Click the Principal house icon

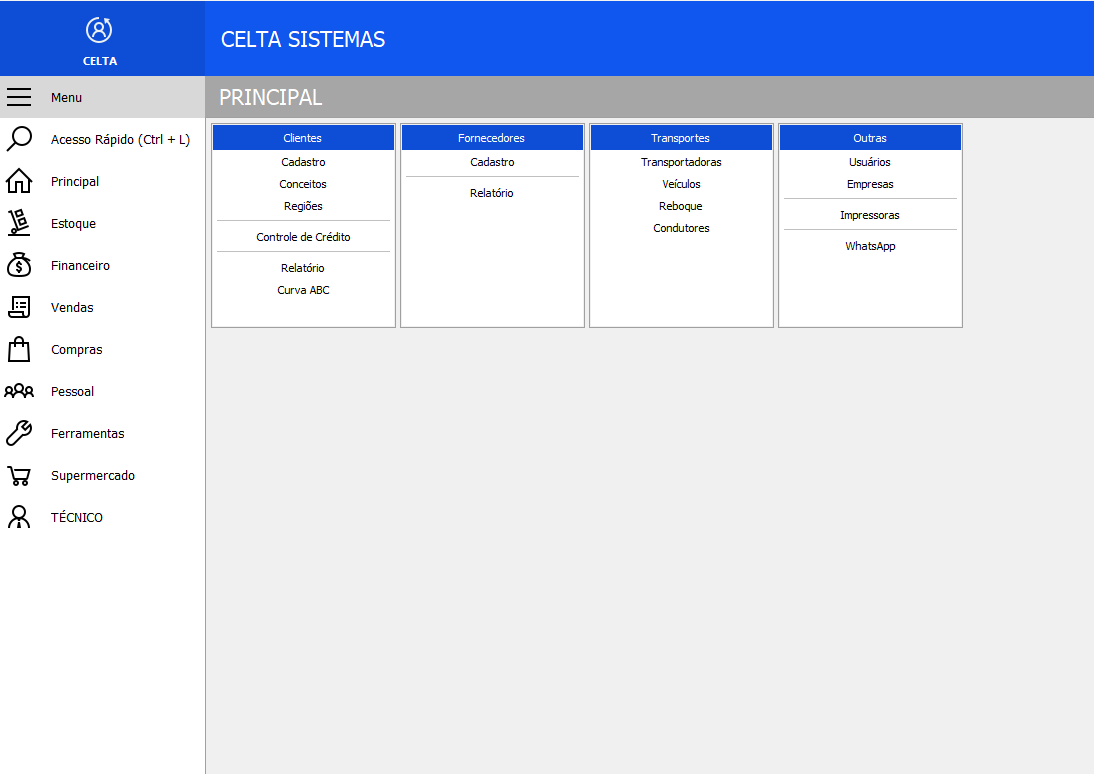[19, 181]
